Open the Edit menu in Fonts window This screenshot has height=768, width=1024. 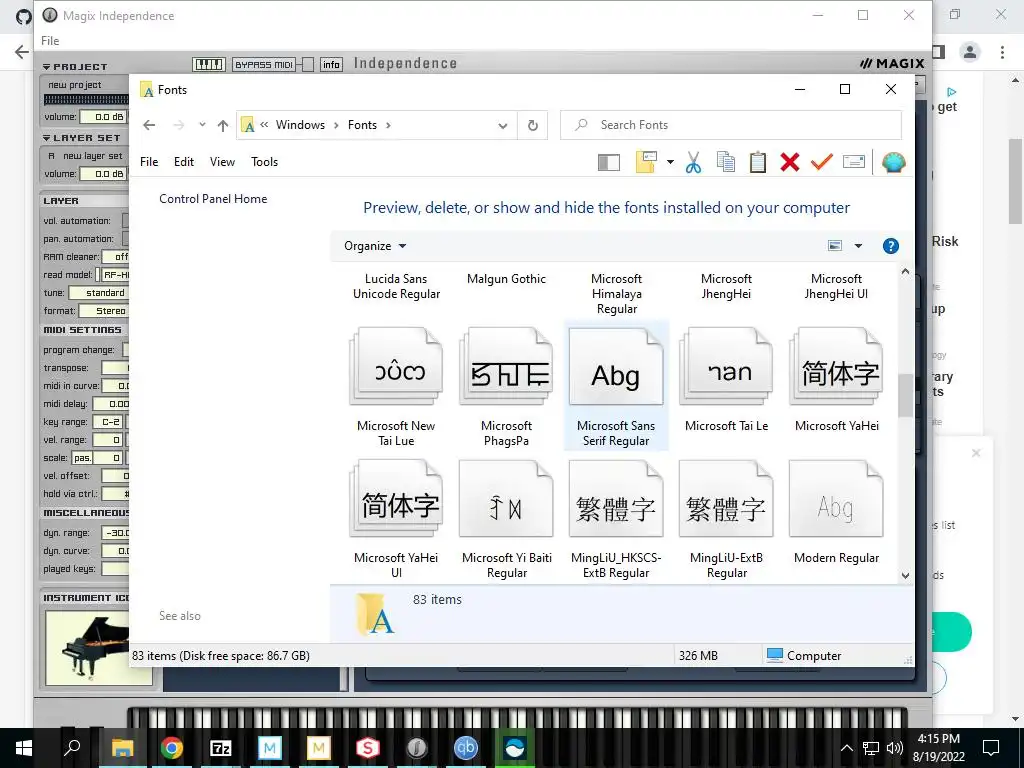coord(184,161)
